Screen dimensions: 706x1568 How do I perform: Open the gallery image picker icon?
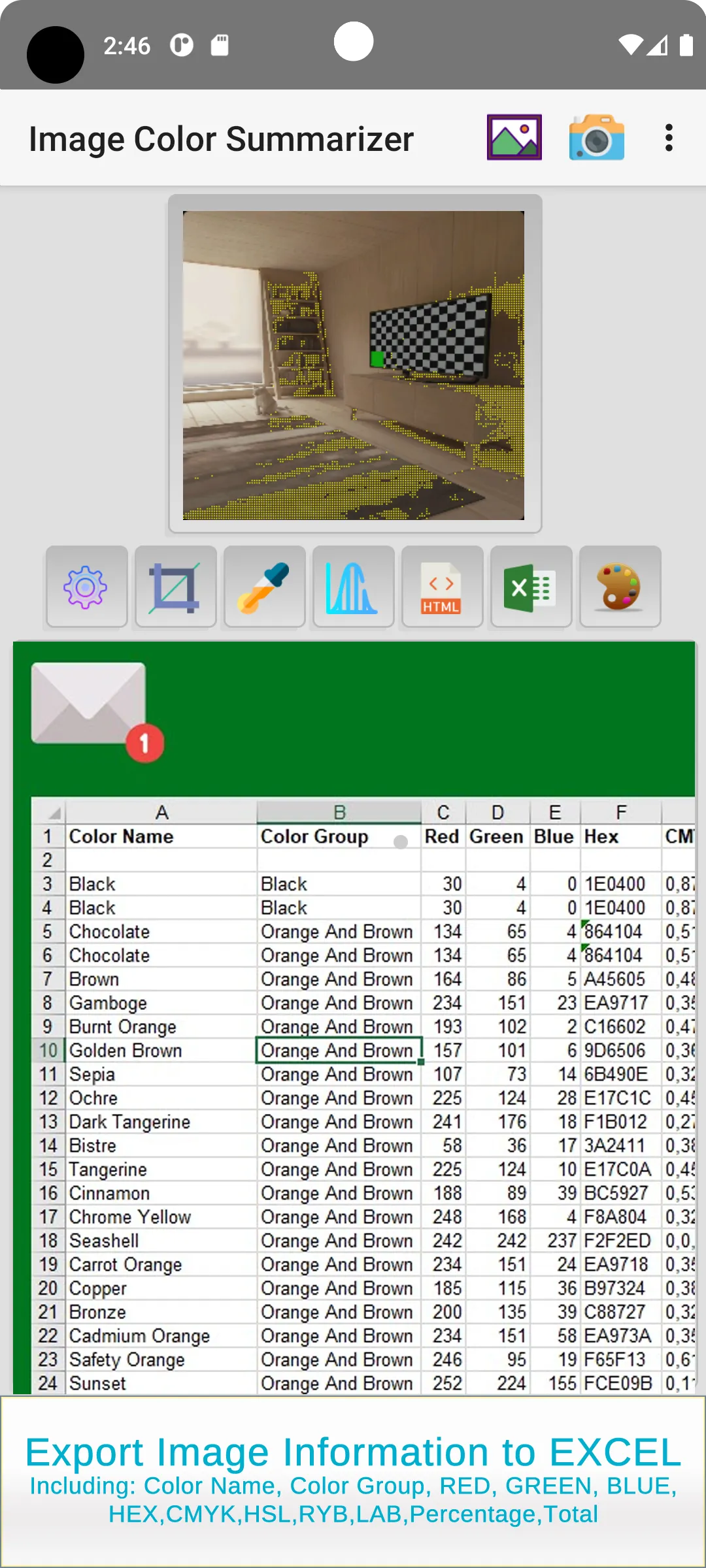(x=514, y=137)
